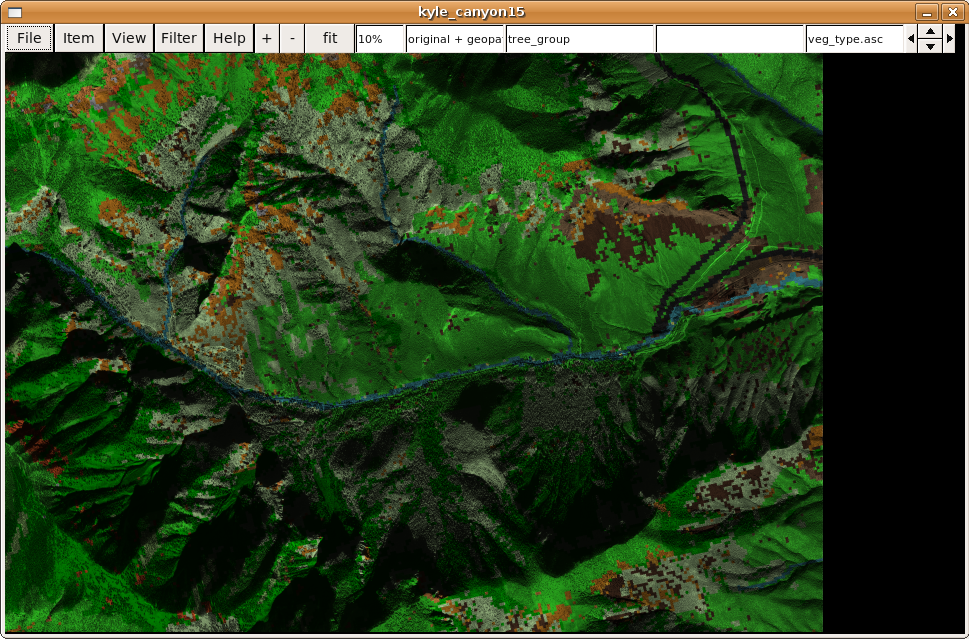The height and width of the screenshot is (639, 969).
Task: Minimize the kyle_canyon15 window
Action: [x=926, y=12]
